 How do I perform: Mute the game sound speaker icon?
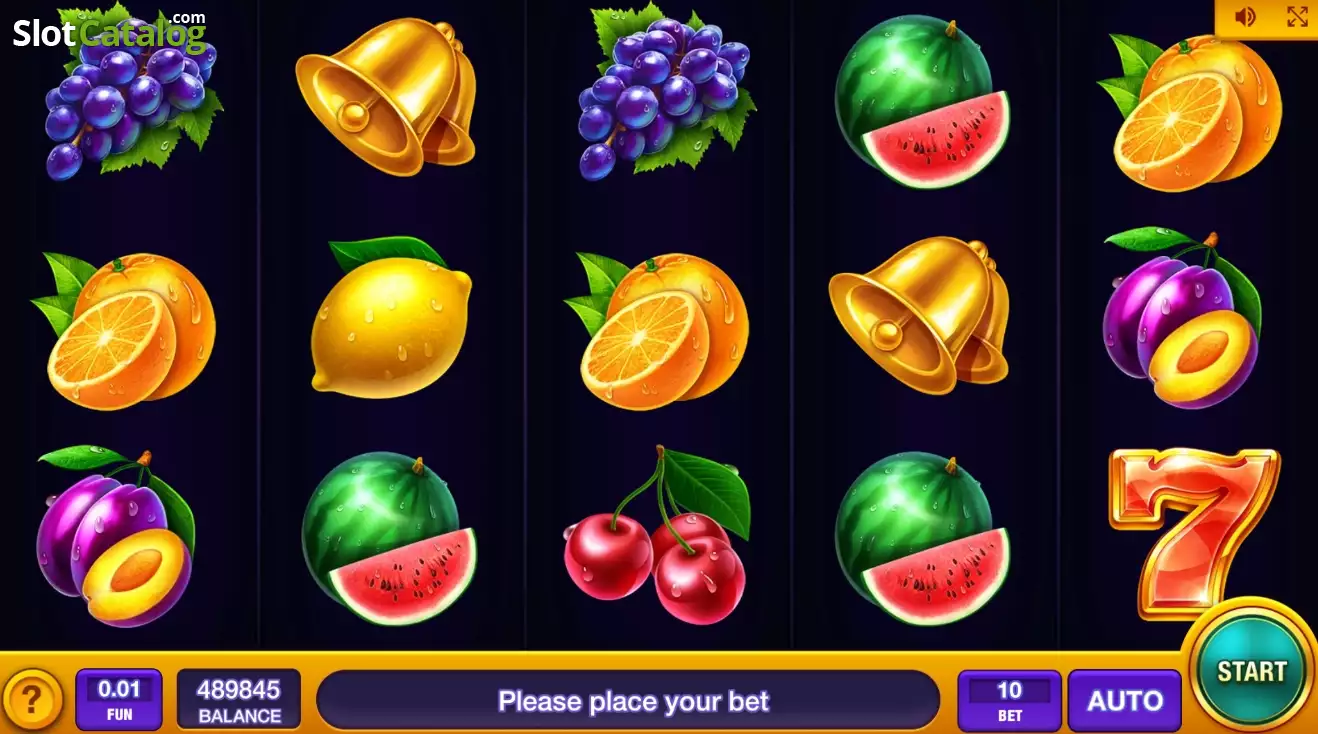(x=1245, y=17)
